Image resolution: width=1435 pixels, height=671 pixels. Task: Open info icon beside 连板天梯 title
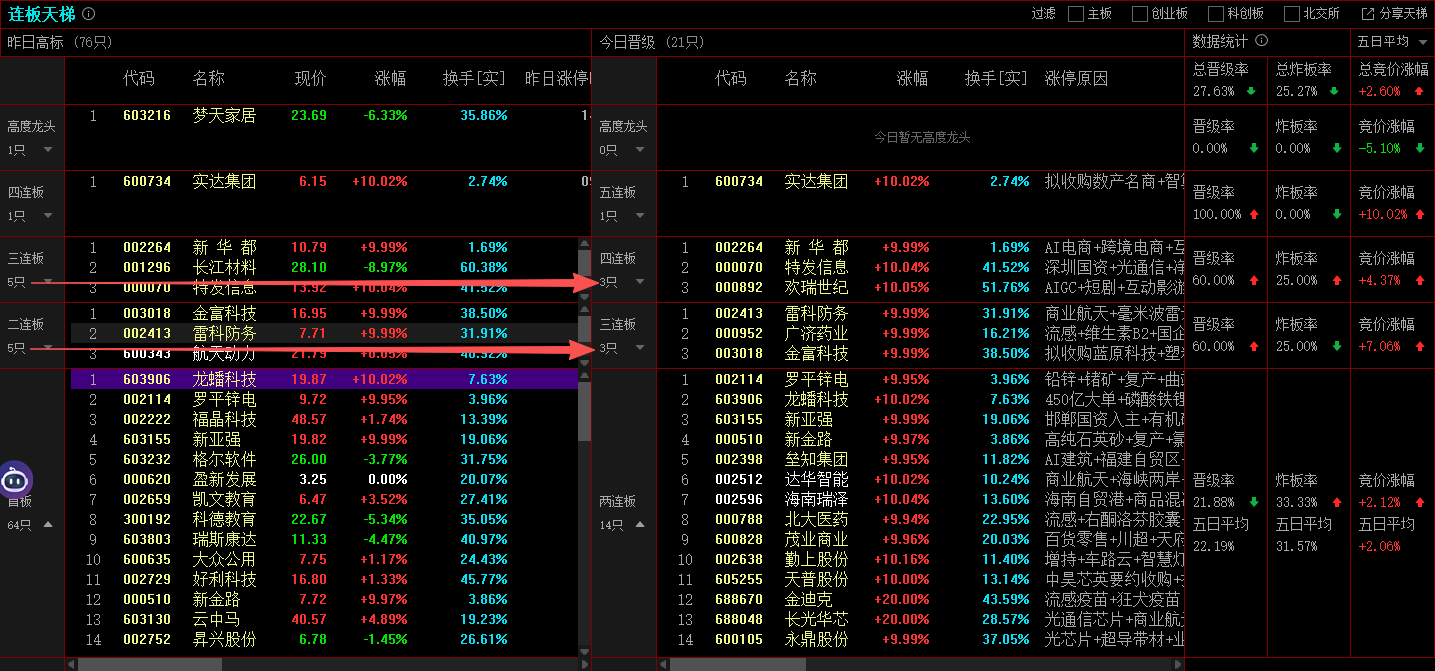(89, 14)
